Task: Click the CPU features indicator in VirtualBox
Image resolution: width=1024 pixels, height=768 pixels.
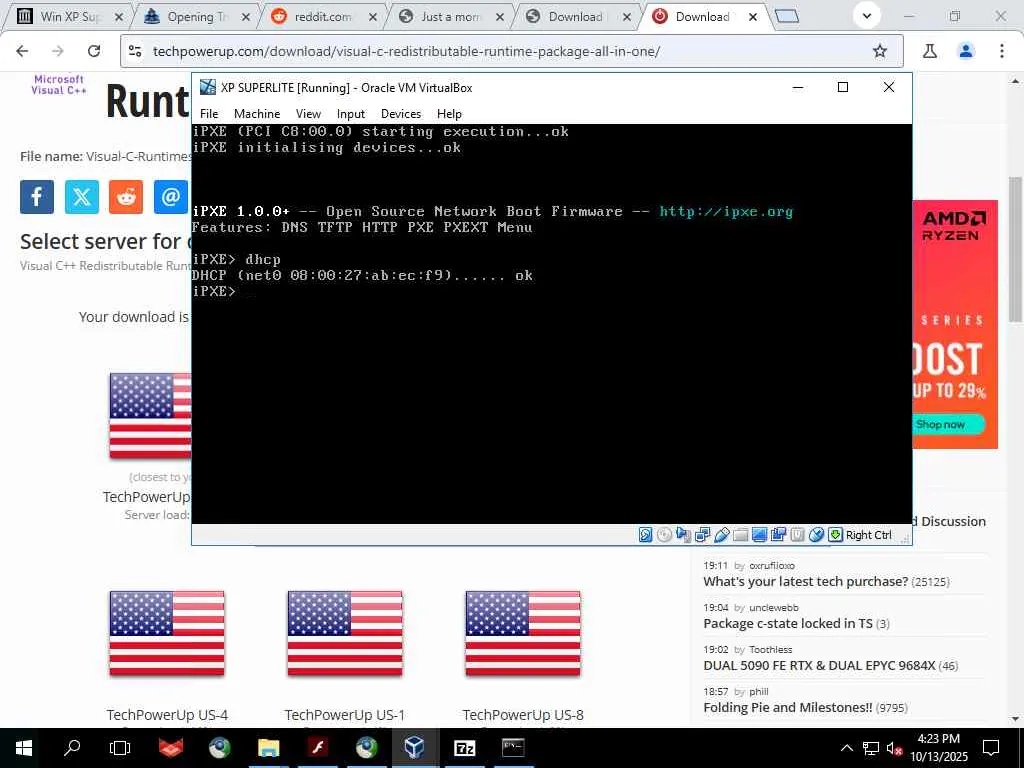Action: coord(797,535)
